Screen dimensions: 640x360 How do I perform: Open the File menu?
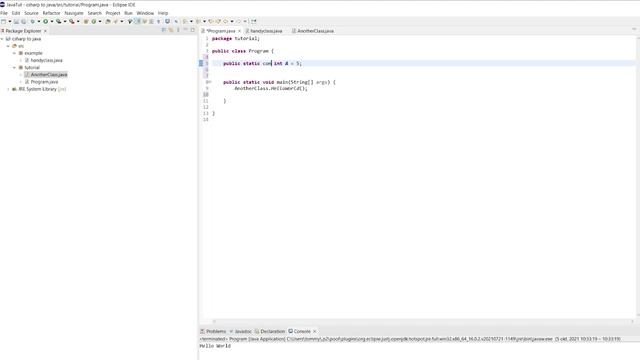click(x=4, y=13)
